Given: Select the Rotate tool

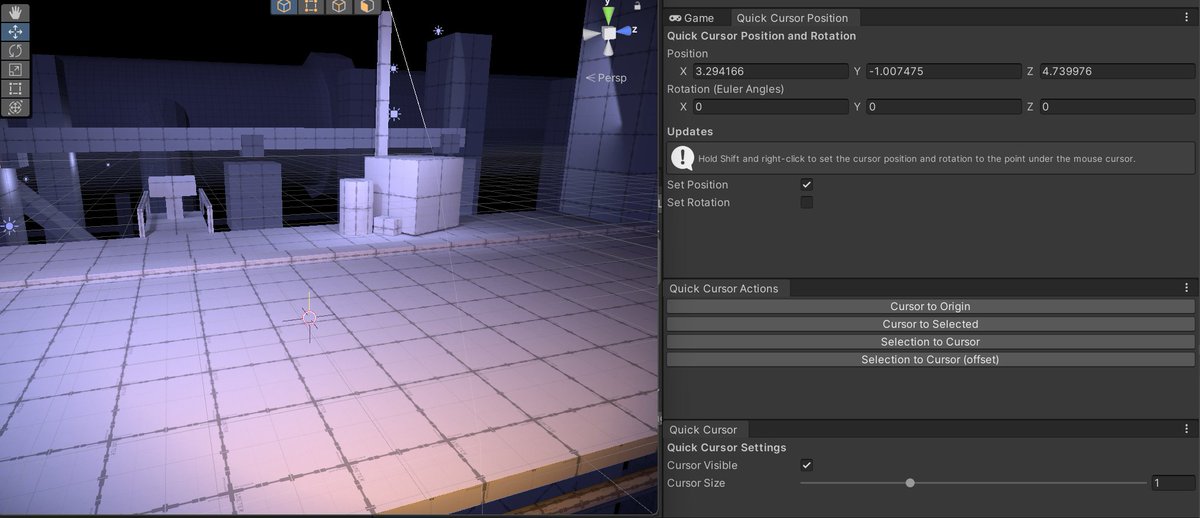Looking at the screenshot, I should click(x=16, y=51).
